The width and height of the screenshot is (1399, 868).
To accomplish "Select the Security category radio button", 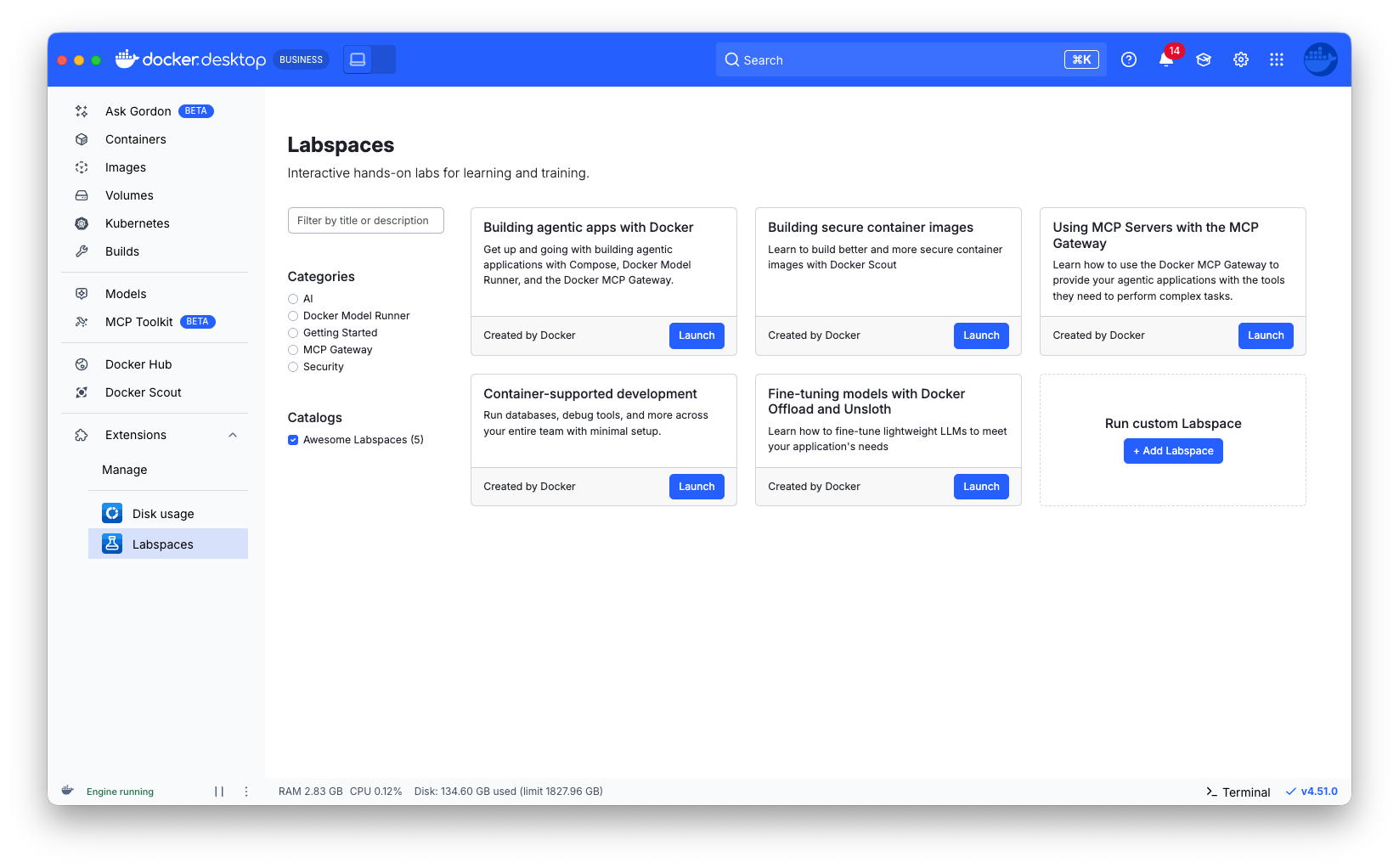I will click(x=293, y=367).
